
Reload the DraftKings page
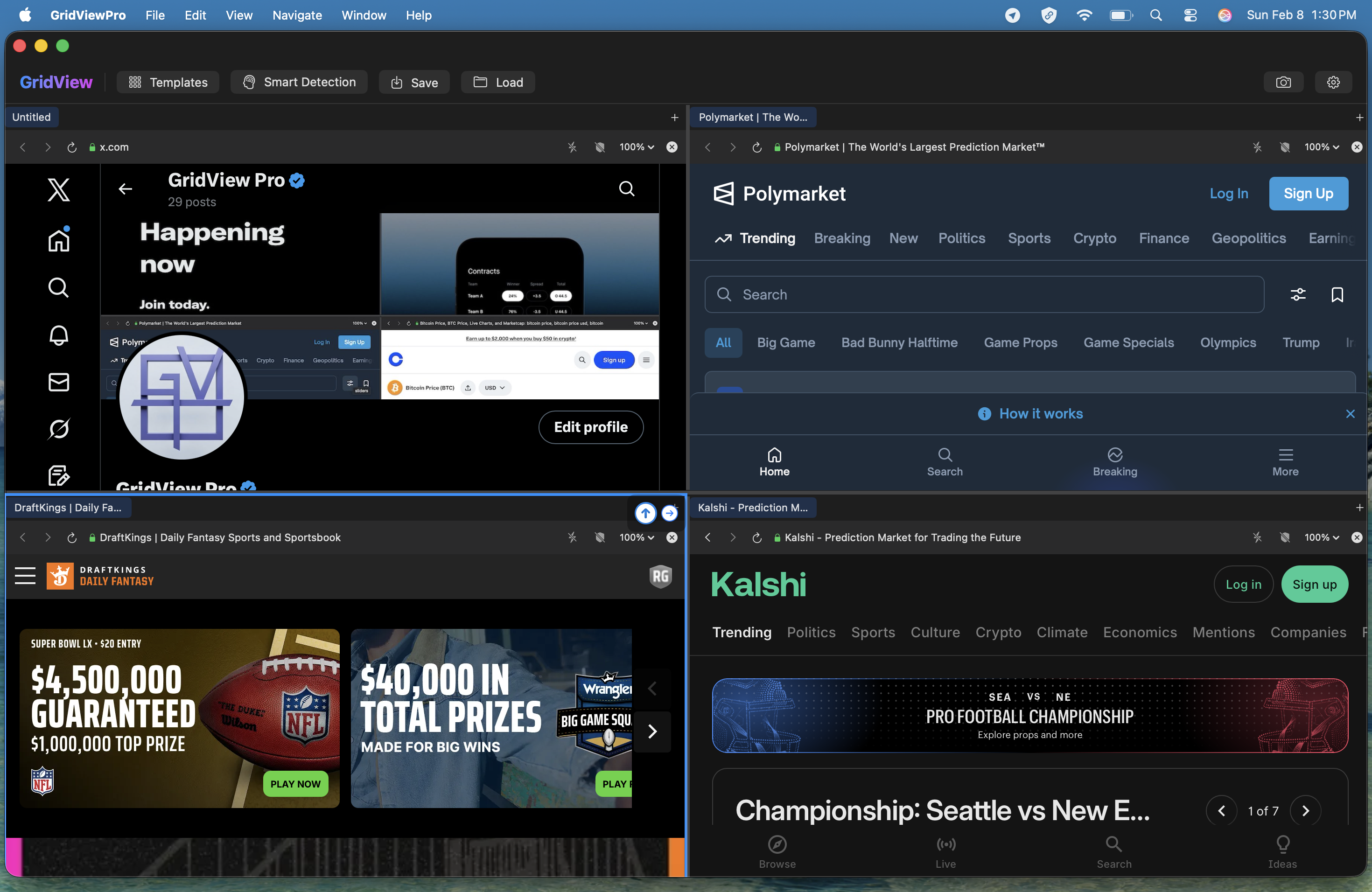[x=71, y=537]
